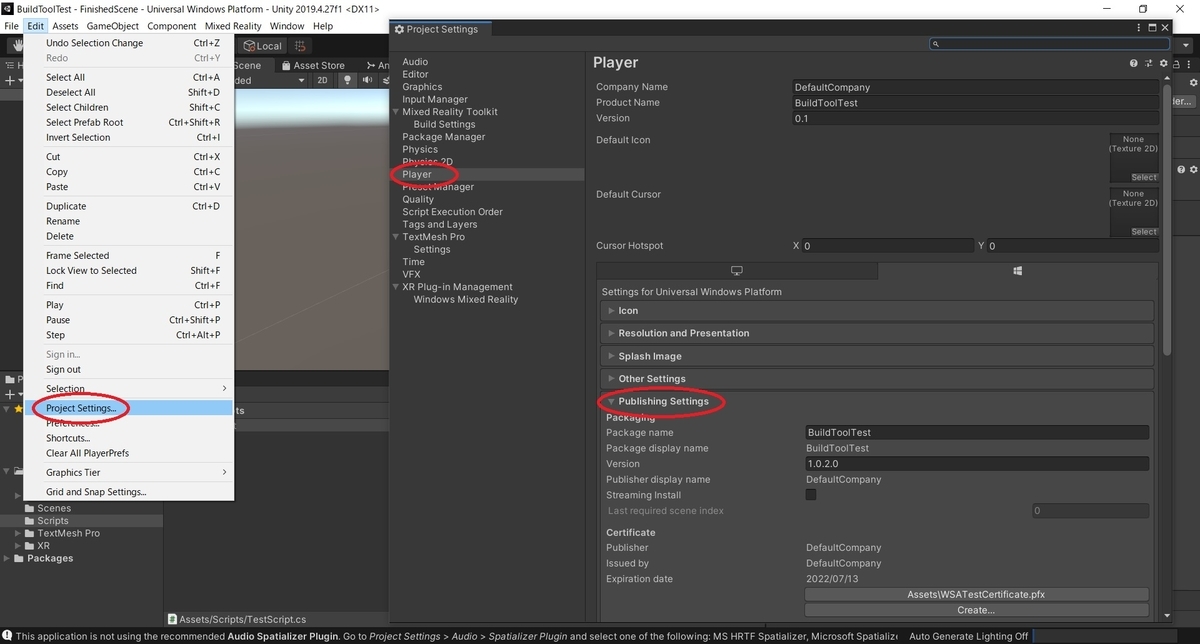Toggle the 2D scene view mode

point(322,80)
